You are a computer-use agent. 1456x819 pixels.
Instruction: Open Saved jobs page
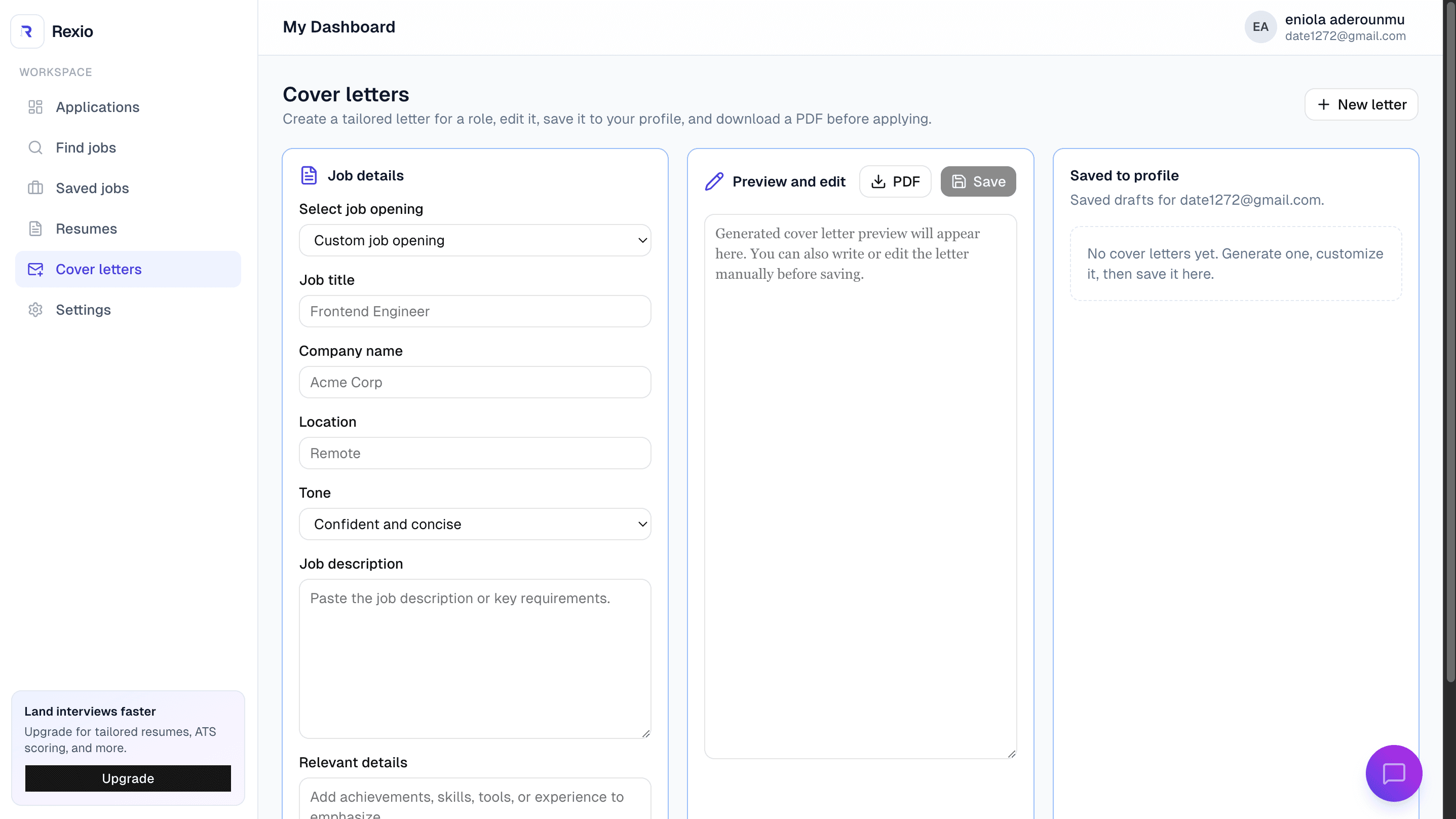click(x=128, y=188)
